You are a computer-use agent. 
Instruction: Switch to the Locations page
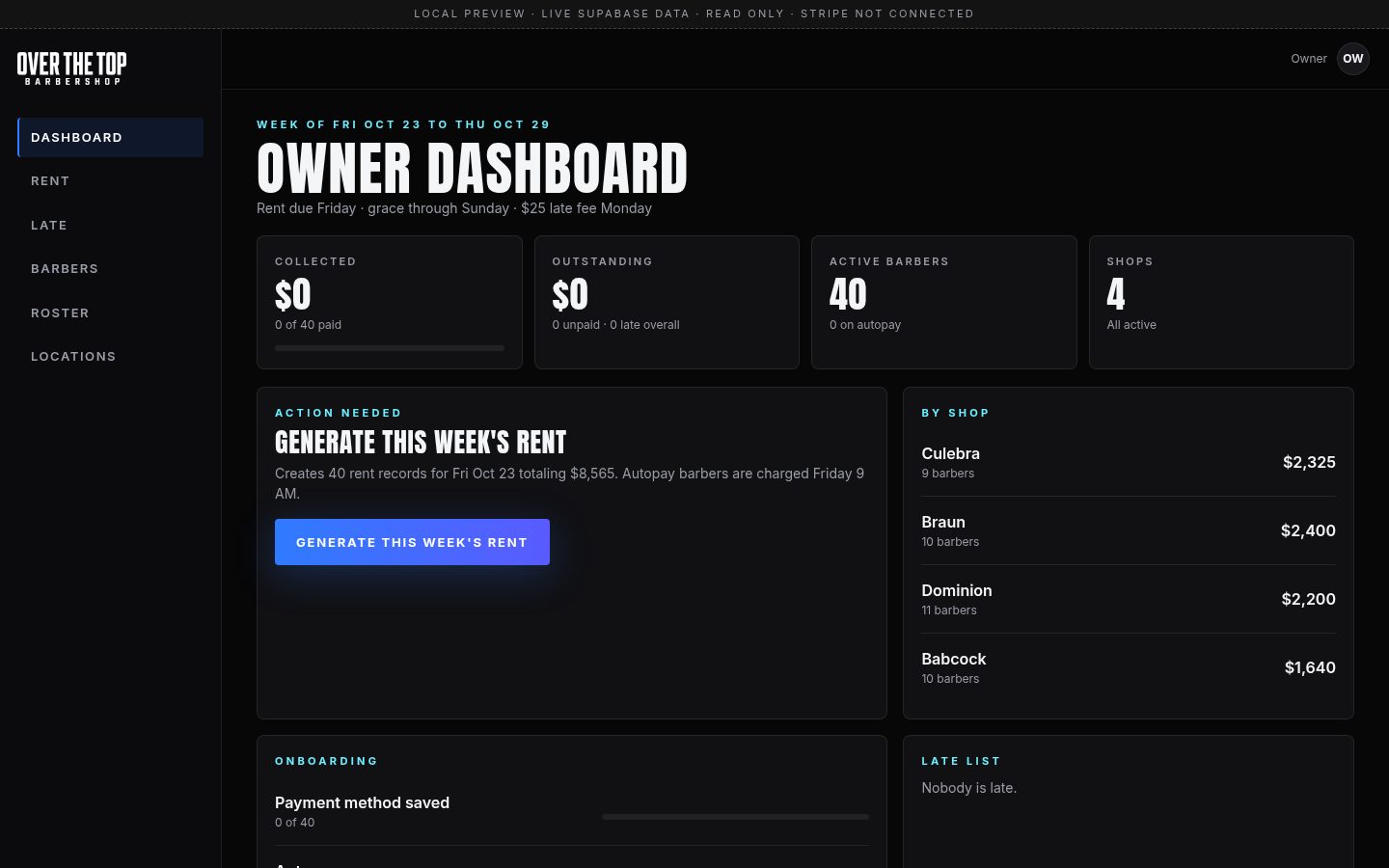110,357
